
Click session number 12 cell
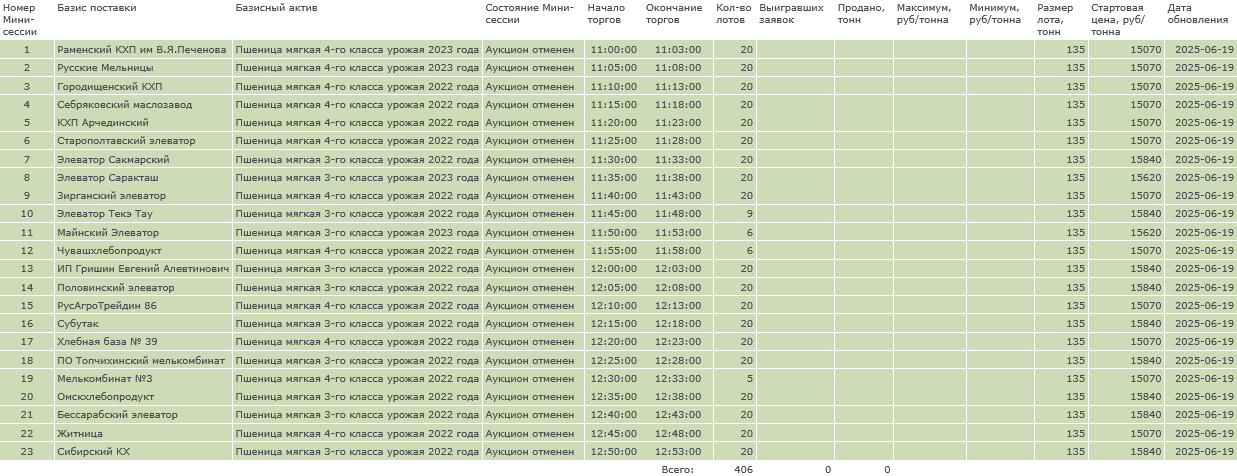27,251
